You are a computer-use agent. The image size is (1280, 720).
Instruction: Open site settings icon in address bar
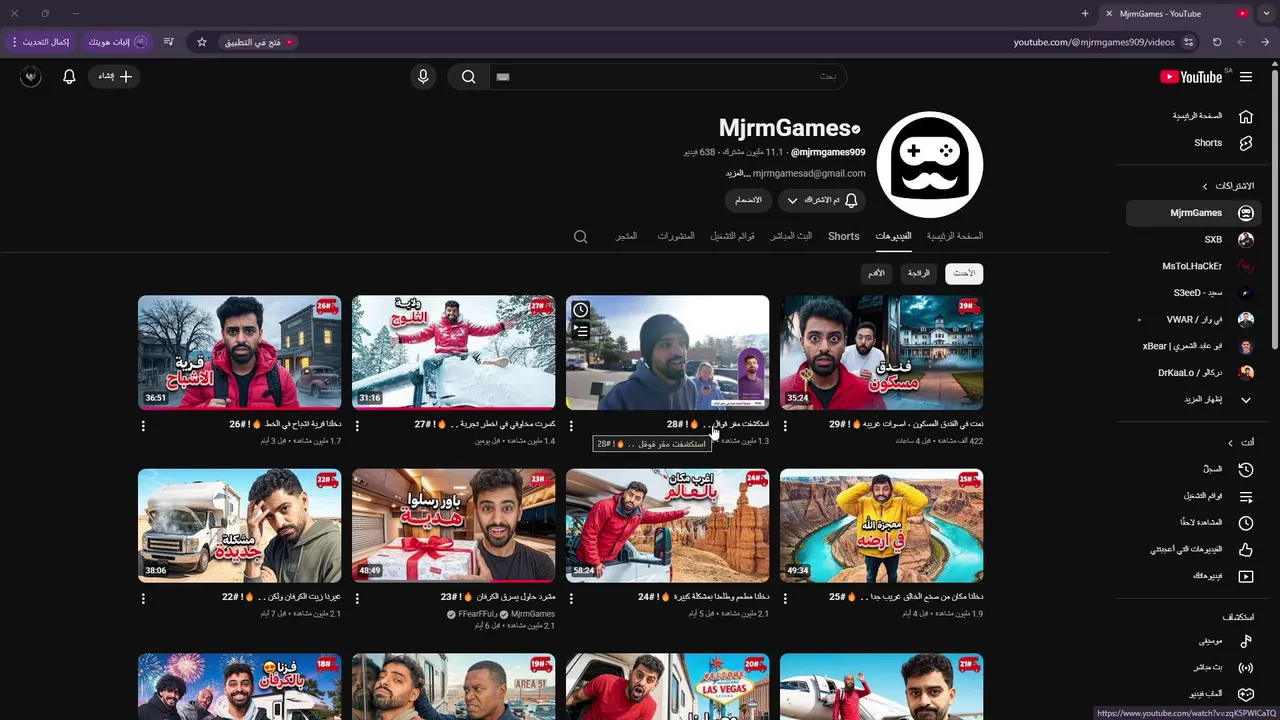tap(1188, 42)
